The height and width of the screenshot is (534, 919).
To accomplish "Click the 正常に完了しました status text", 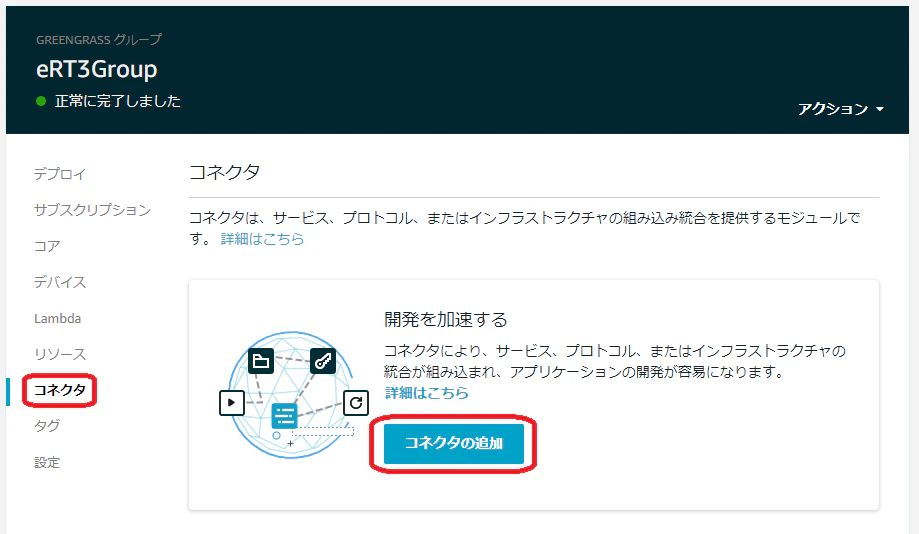I will [118, 101].
